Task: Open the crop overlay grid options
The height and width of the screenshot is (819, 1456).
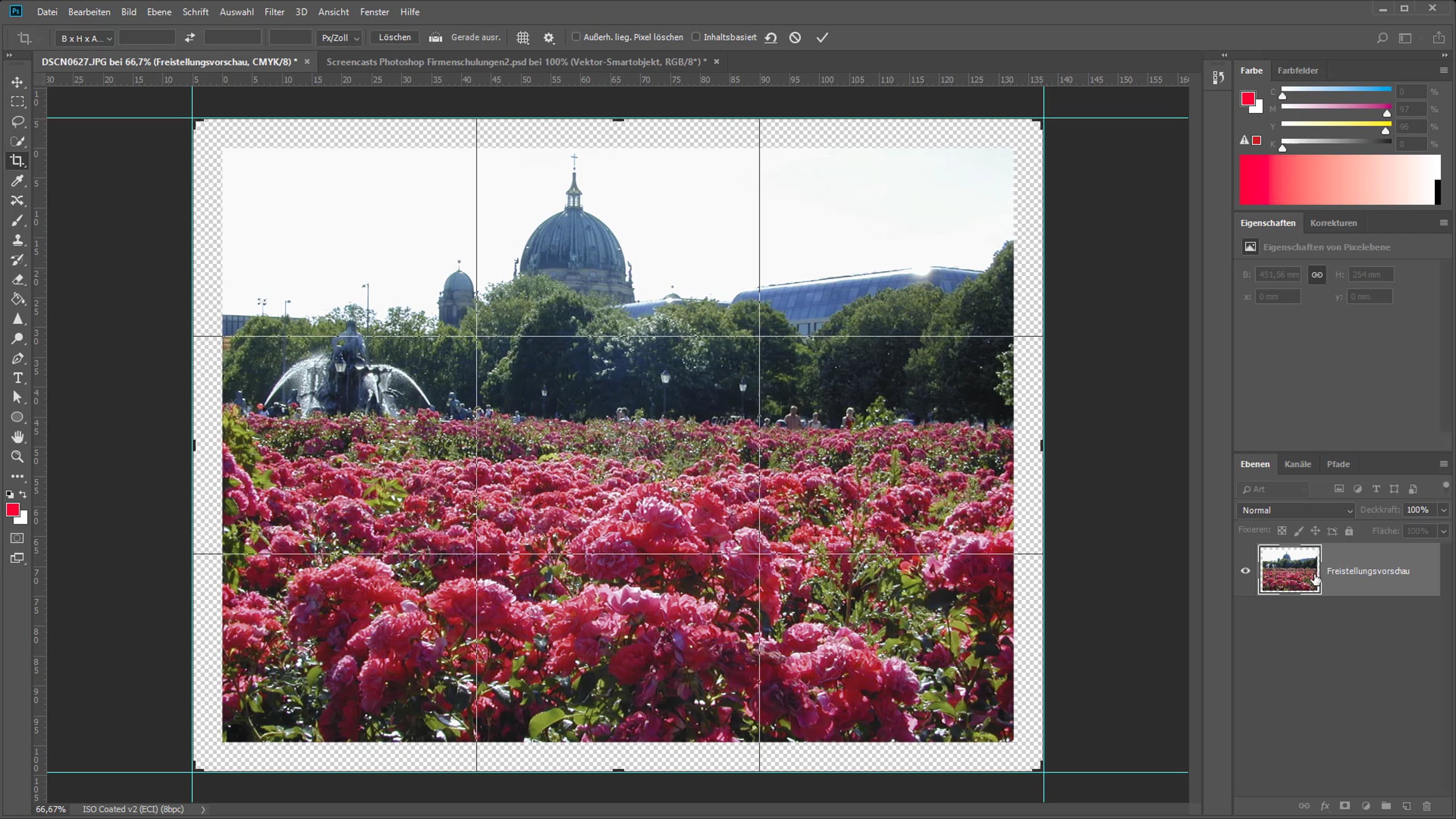Action: 523,38
